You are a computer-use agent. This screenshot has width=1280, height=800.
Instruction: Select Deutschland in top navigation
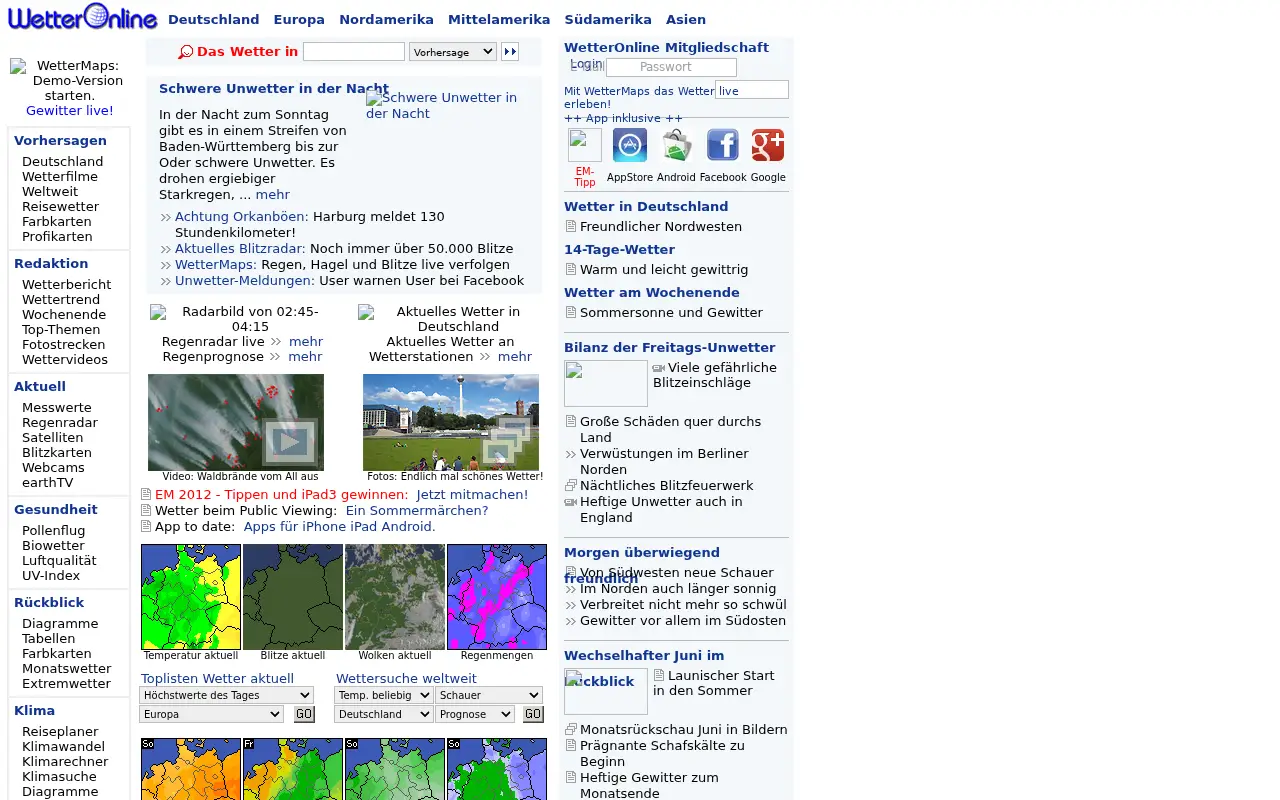tap(213, 19)
